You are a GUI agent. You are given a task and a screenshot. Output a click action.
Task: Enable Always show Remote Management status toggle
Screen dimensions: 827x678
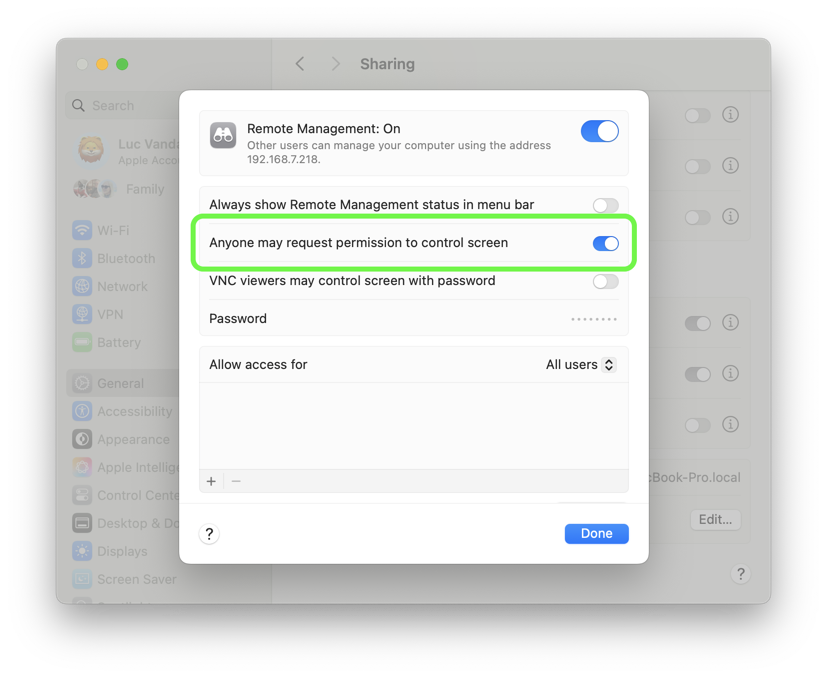pos(605,205)
